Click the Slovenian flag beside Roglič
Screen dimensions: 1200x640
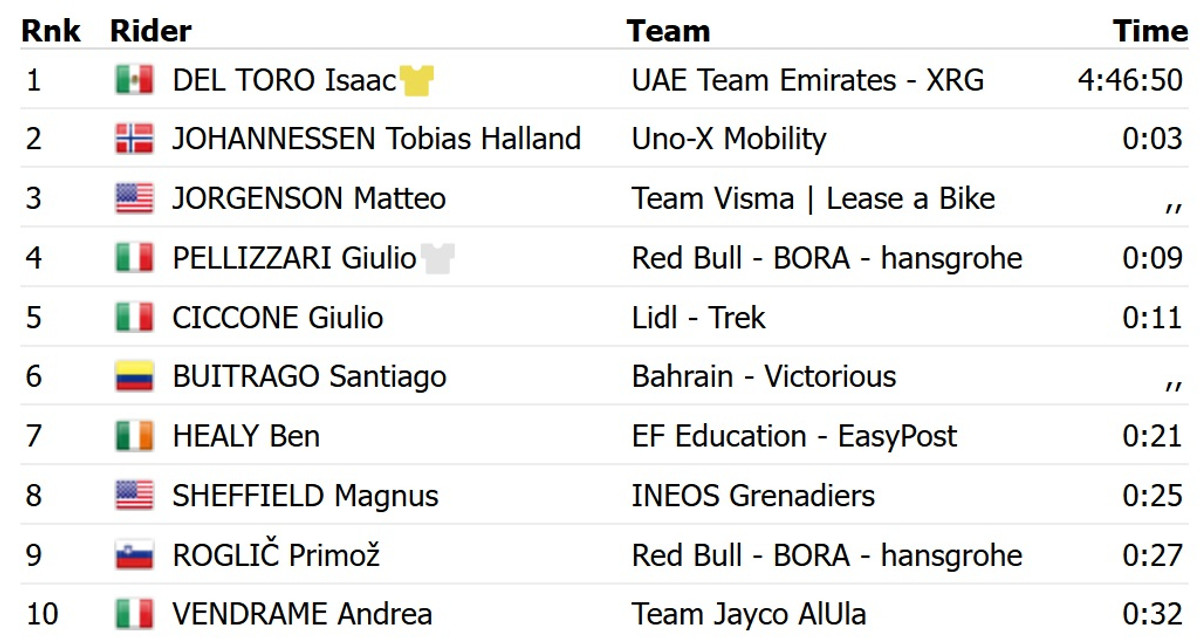coord(134,555)
